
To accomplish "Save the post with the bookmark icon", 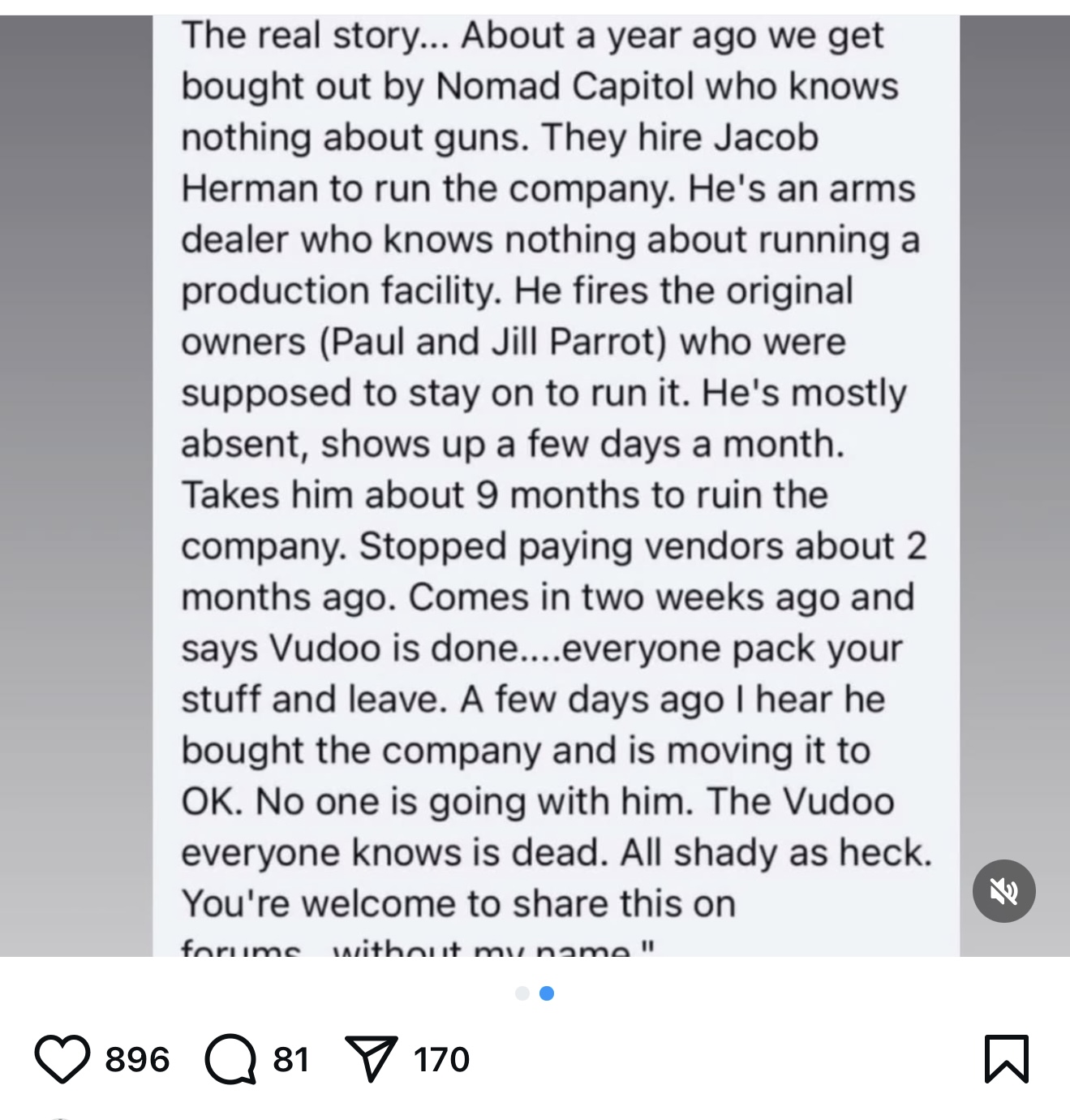I will coord(1007,1058).
